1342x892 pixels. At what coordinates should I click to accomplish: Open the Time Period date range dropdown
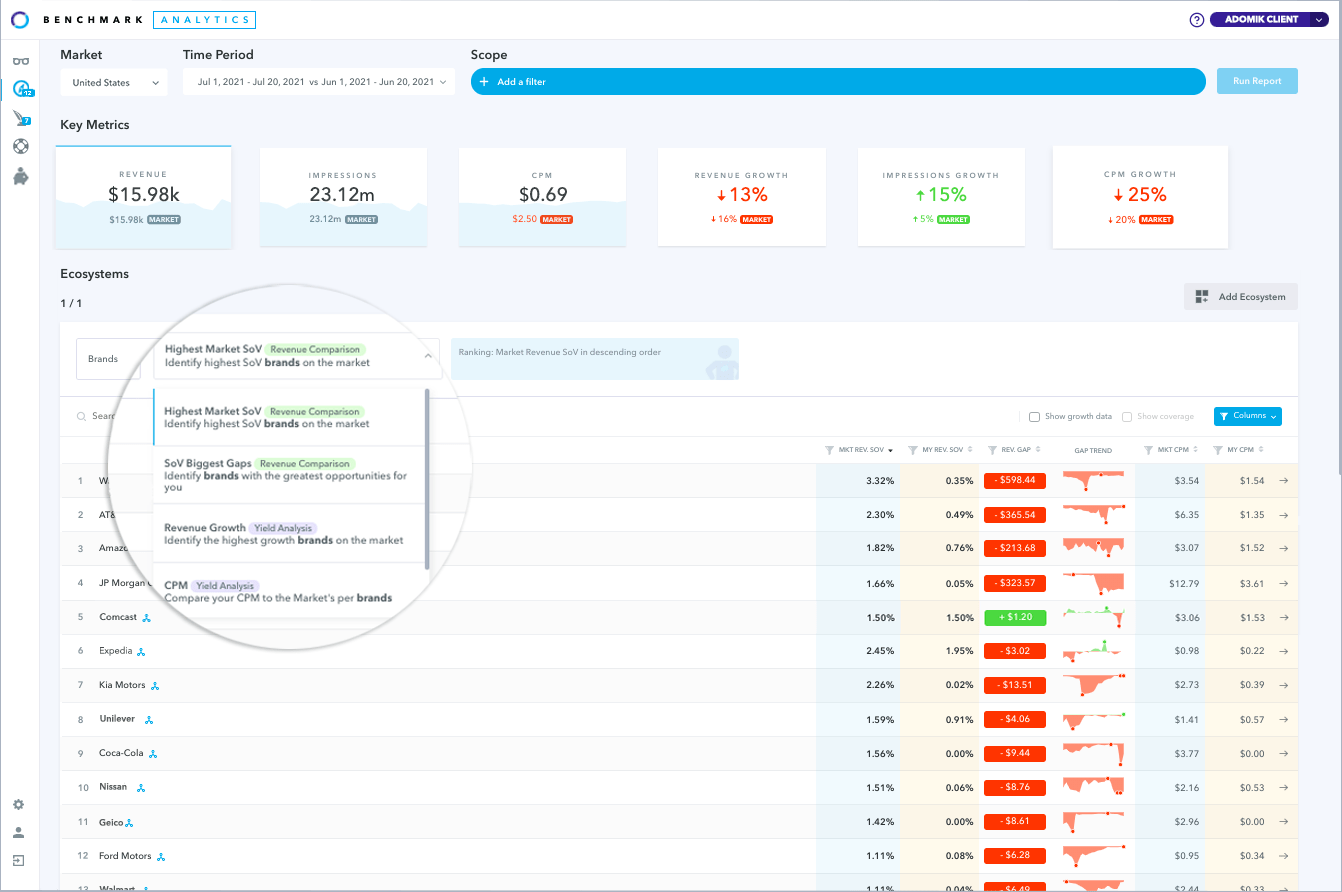pyautogui.click(x=319, y=82)
